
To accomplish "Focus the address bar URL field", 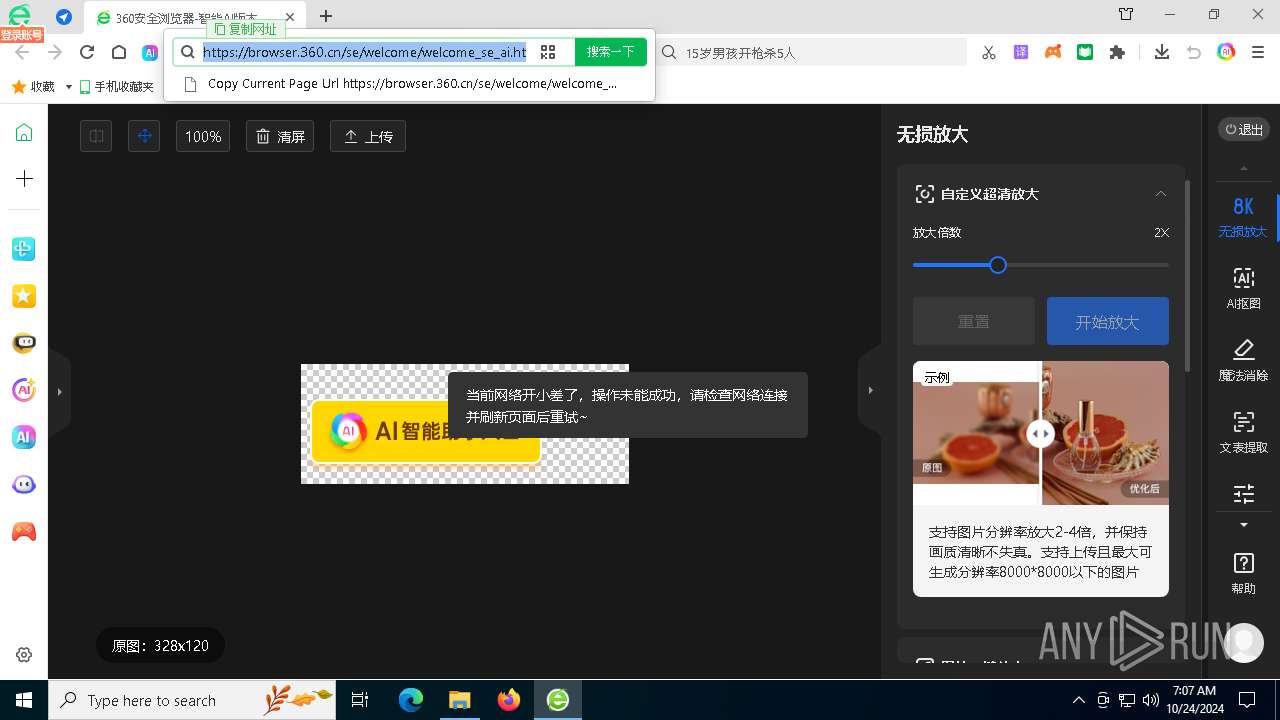I will coord(365,52).
